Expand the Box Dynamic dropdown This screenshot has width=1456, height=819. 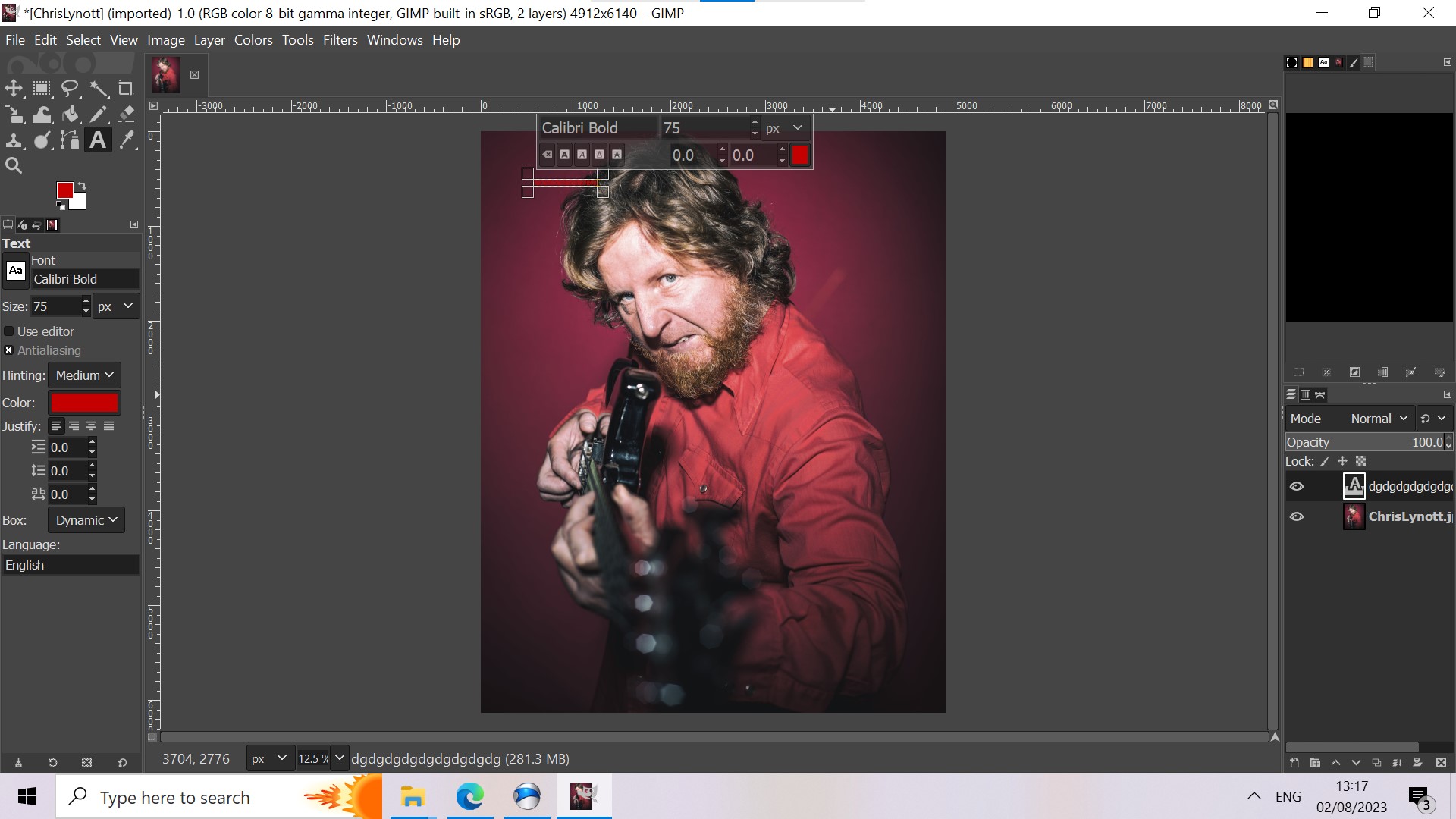click(x=86, y=520)
